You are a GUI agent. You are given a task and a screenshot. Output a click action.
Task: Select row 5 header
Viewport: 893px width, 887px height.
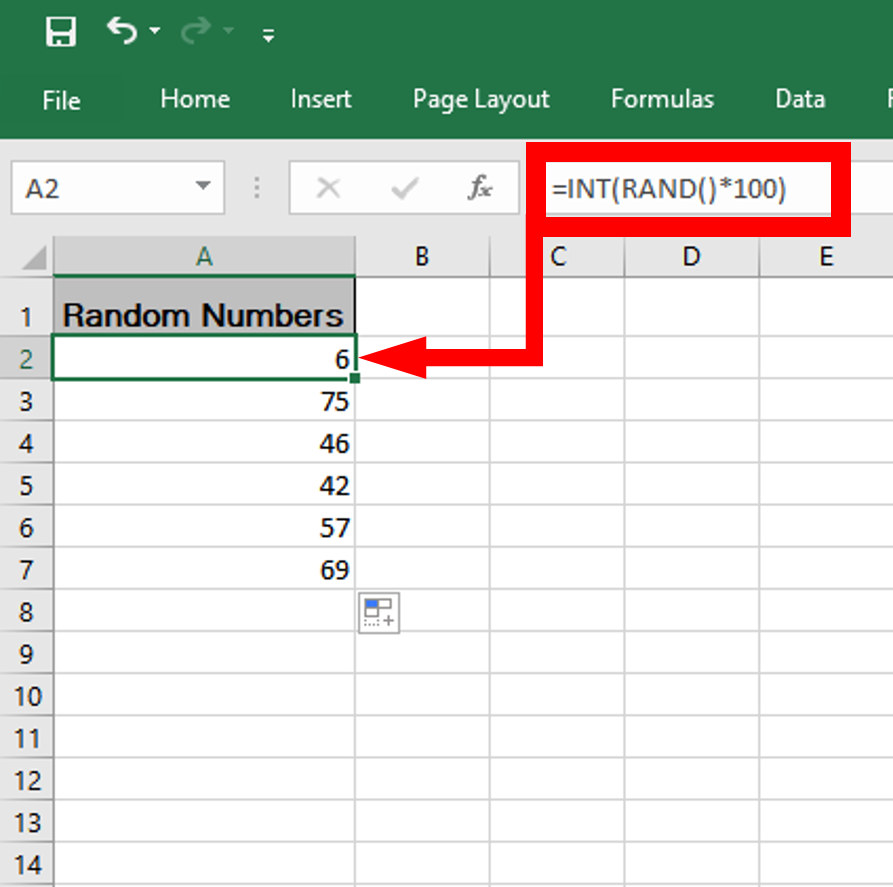[26, 485]
